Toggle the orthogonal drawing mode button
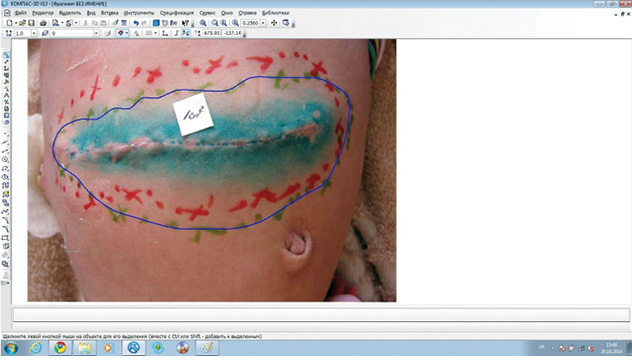The width and height of the screenshot is (632, 361). 165,33
